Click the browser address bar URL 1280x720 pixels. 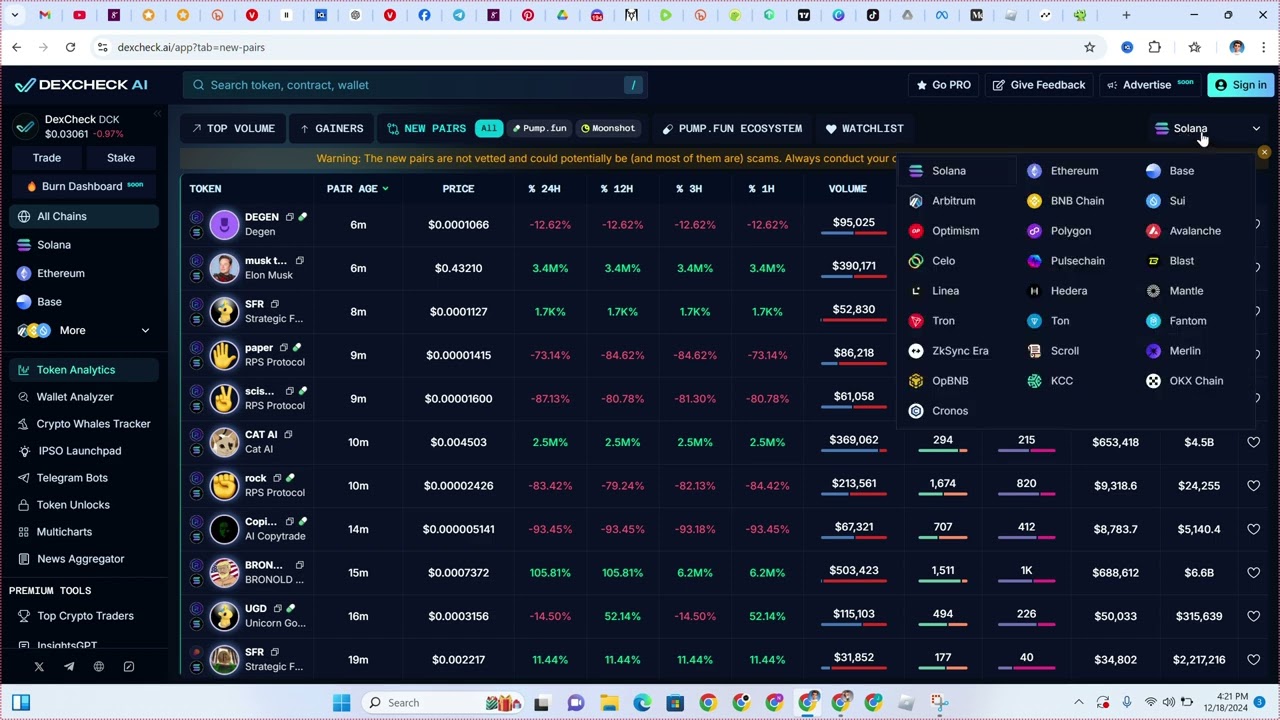[x=191, y=47]
